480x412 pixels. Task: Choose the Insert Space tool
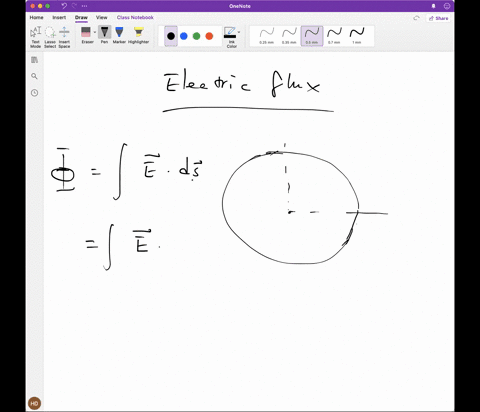[x=64, y=37]
